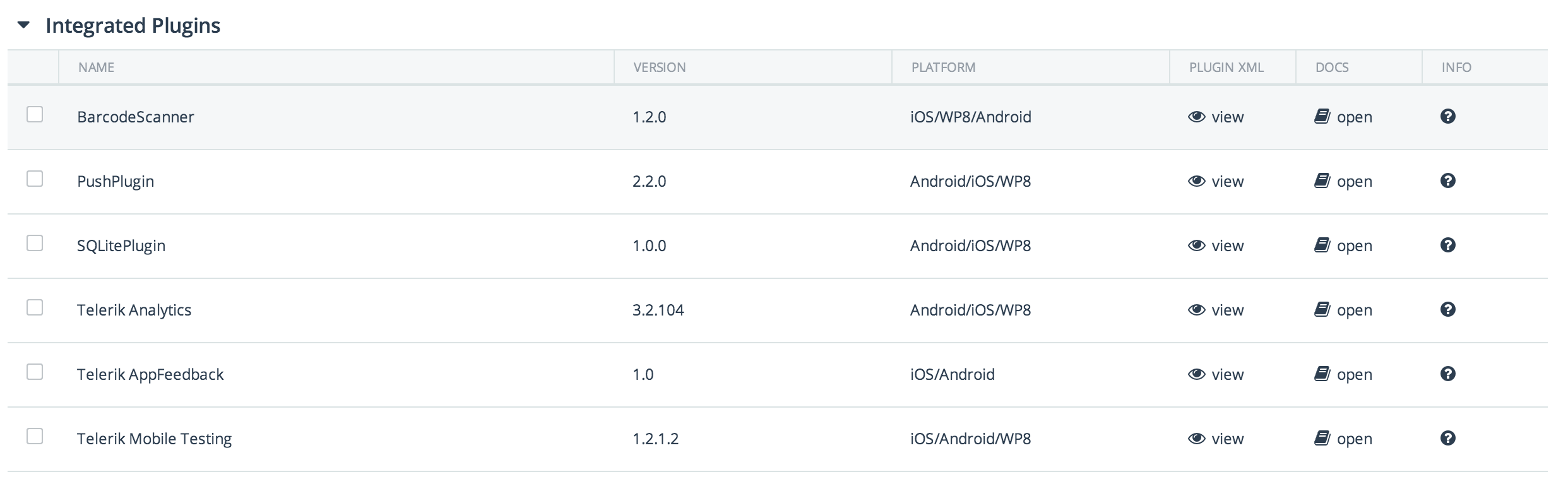Sort by the Version column header
This screenshot has width=1568, height=496.
pos(659,67)
